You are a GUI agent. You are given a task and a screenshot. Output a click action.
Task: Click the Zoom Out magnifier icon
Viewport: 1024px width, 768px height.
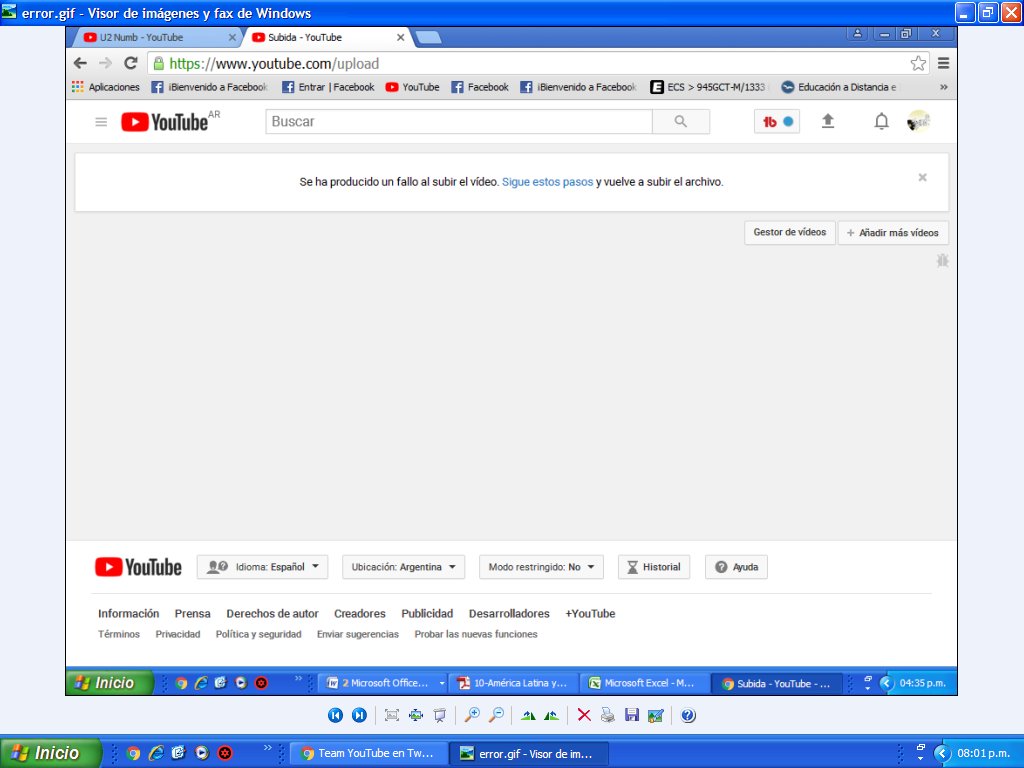(x=496, y=715)
